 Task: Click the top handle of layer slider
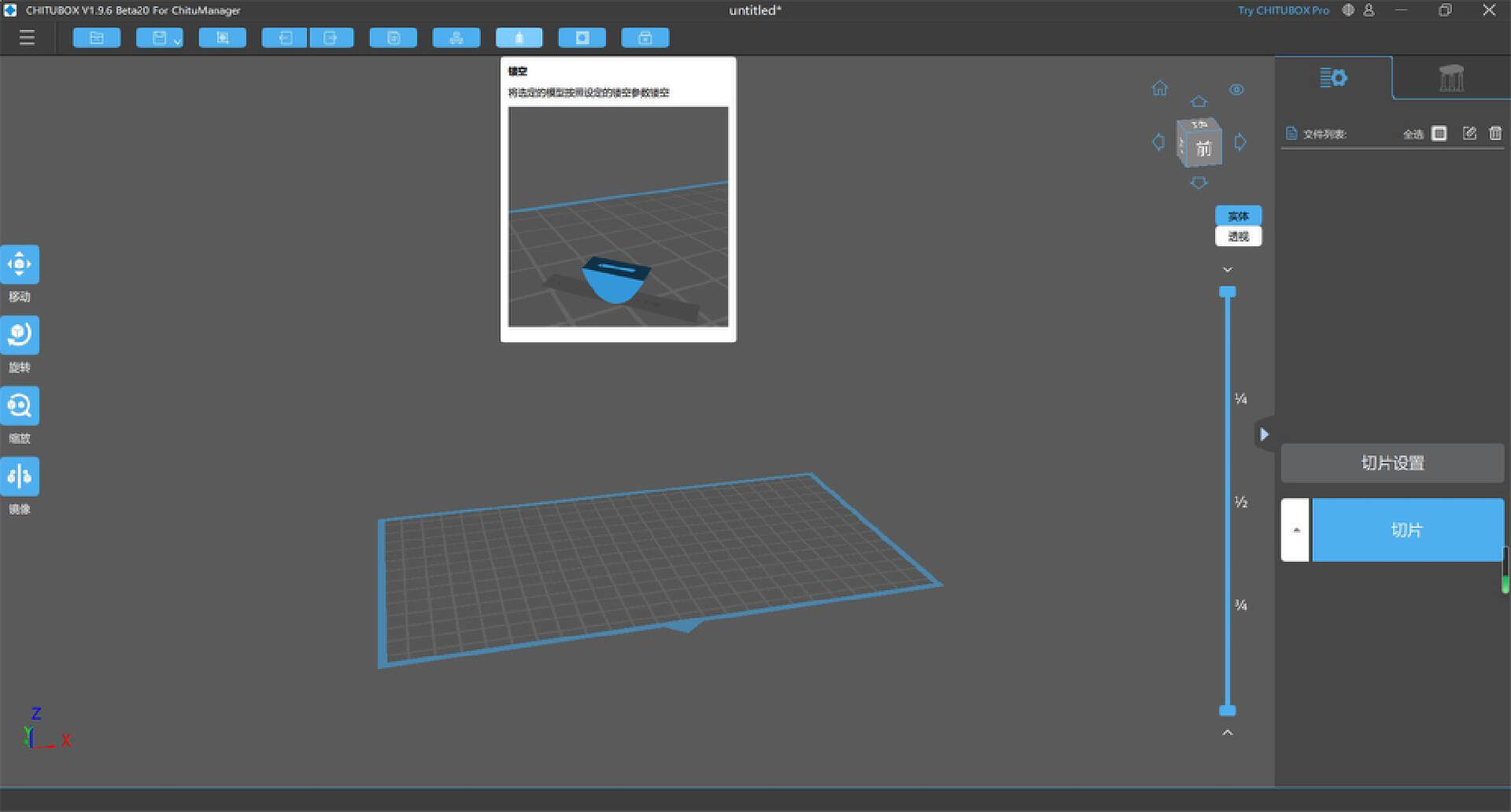[1228, 292]
